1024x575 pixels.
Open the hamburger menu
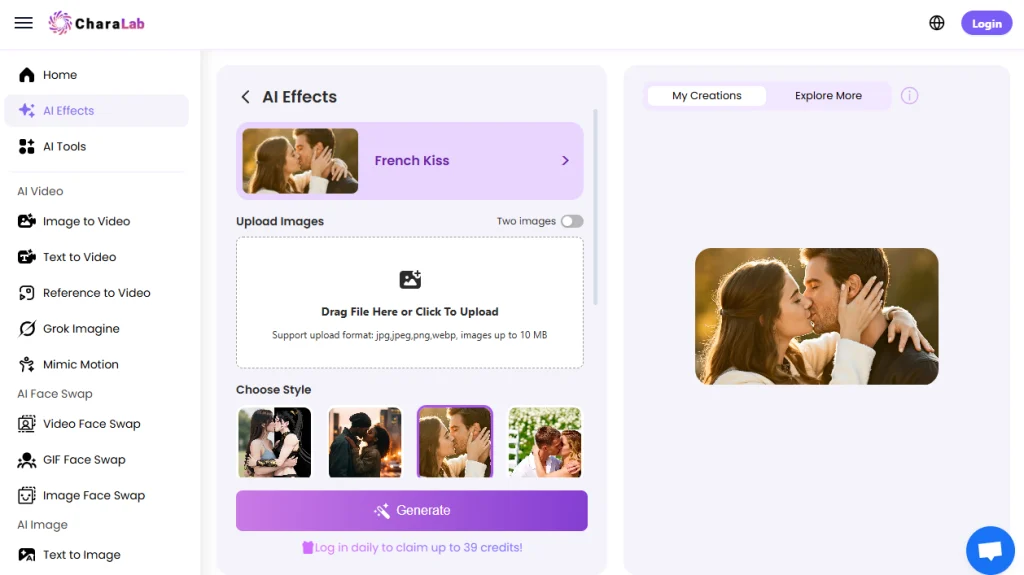(24, 23)
